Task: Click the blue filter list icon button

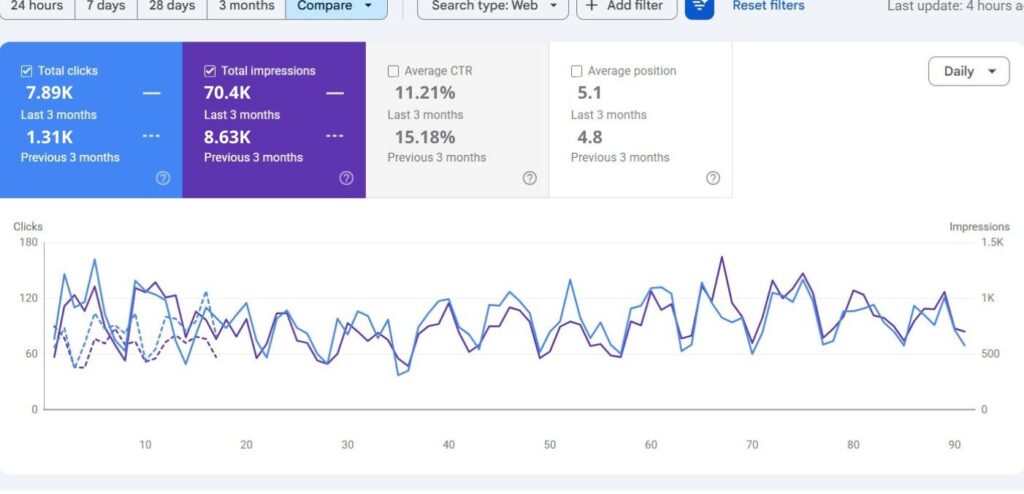Action: tap(699, 7)
